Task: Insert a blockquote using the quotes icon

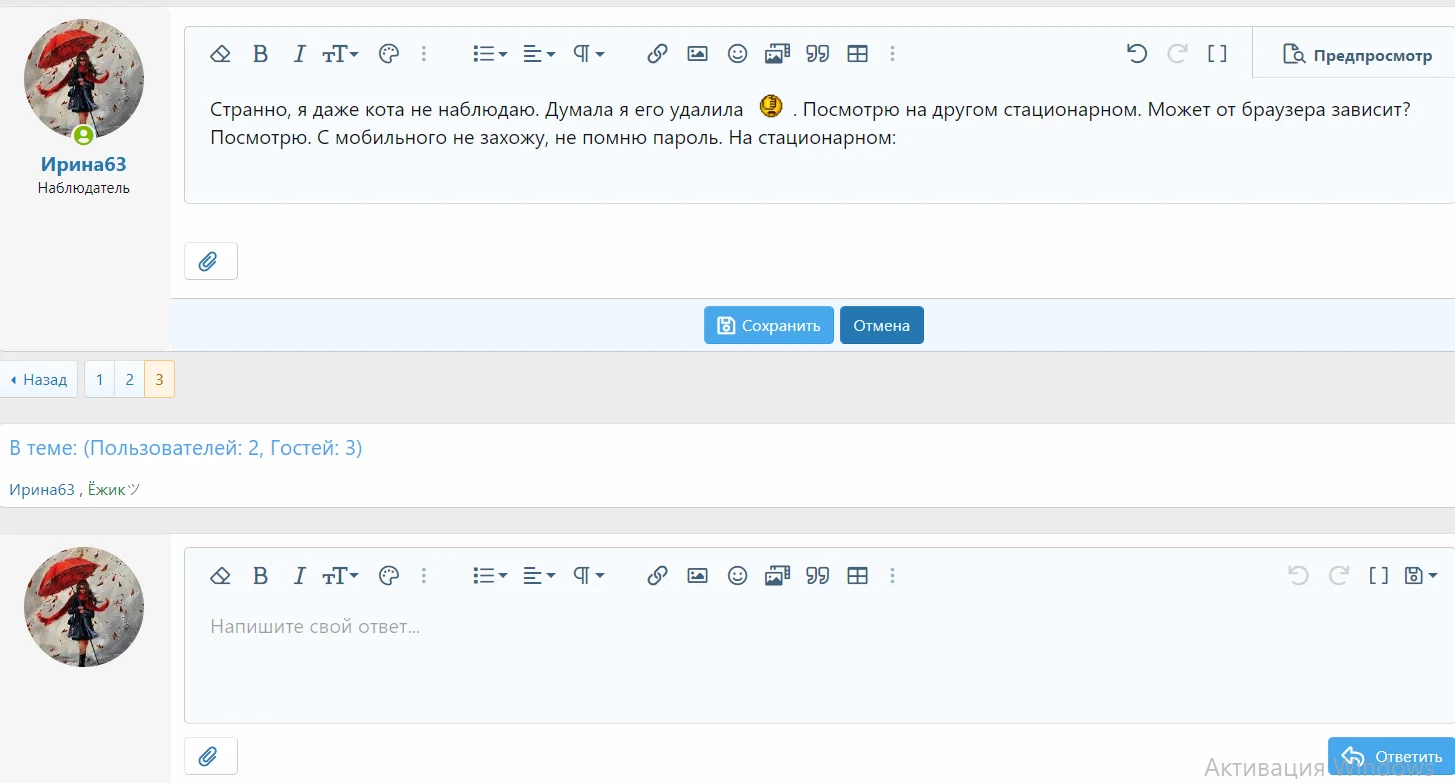Action: (x=817, y=54)
